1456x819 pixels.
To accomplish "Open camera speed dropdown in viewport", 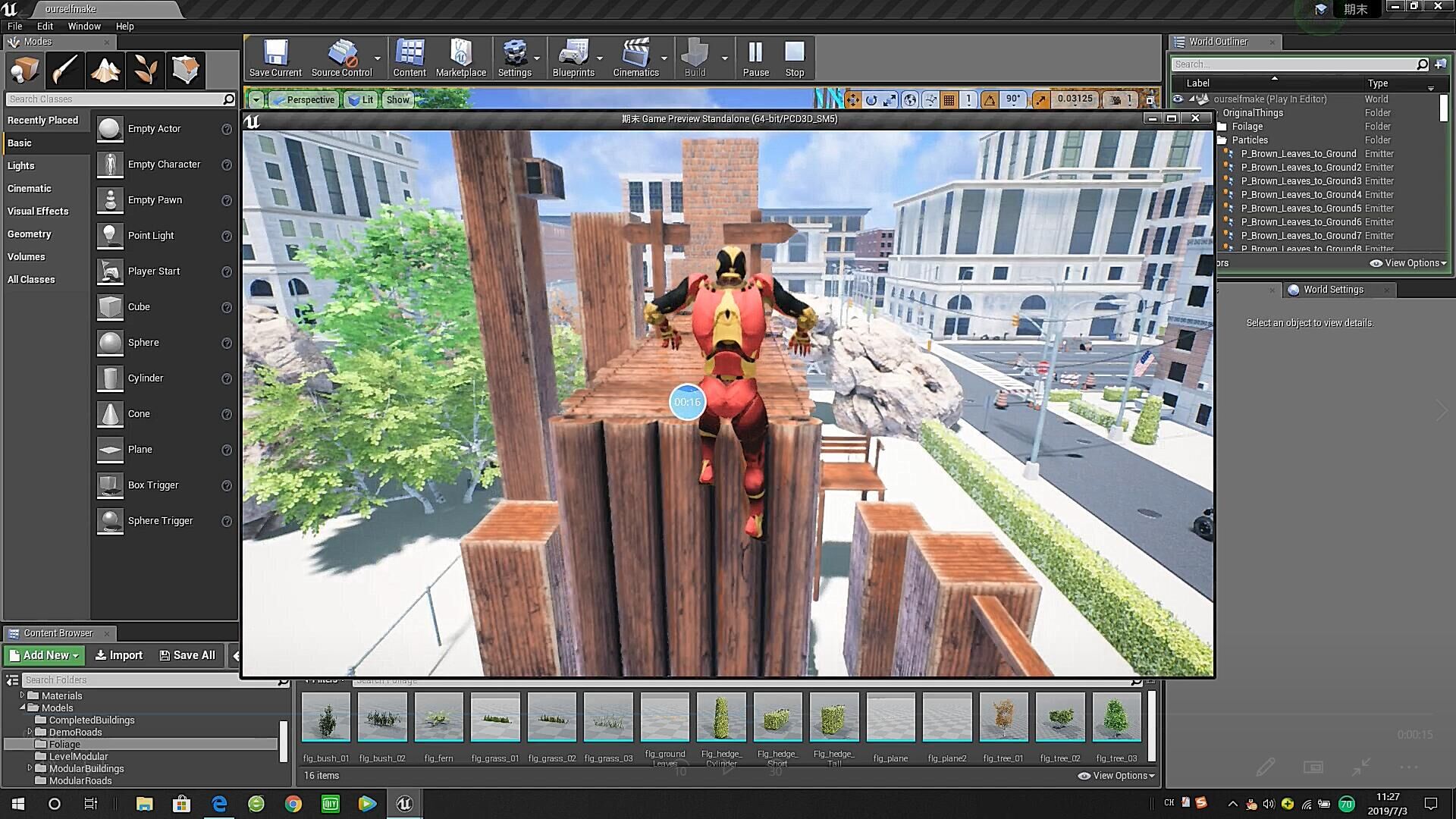I will tap(1120, 99).
